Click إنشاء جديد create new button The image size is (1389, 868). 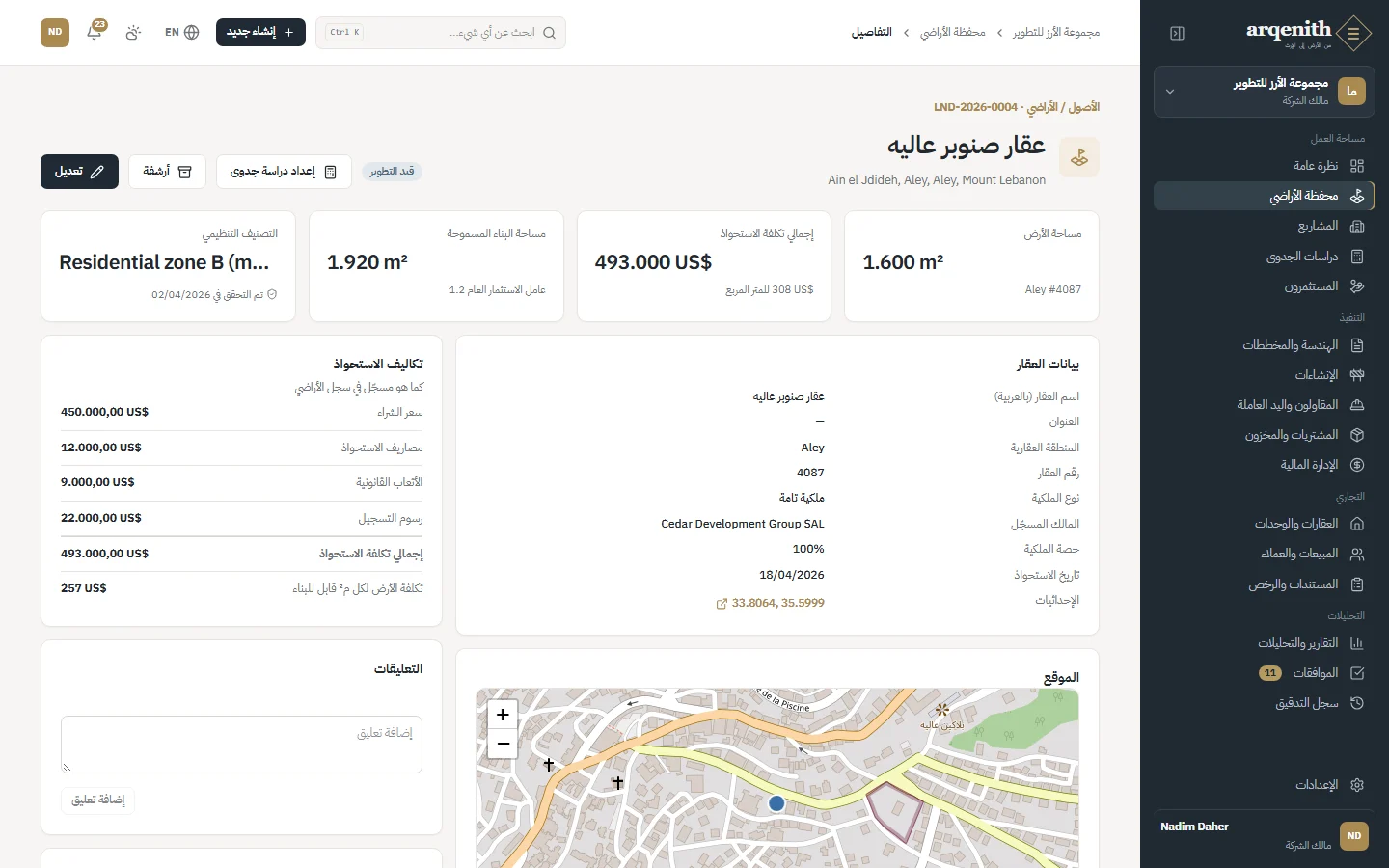(260, 32)
